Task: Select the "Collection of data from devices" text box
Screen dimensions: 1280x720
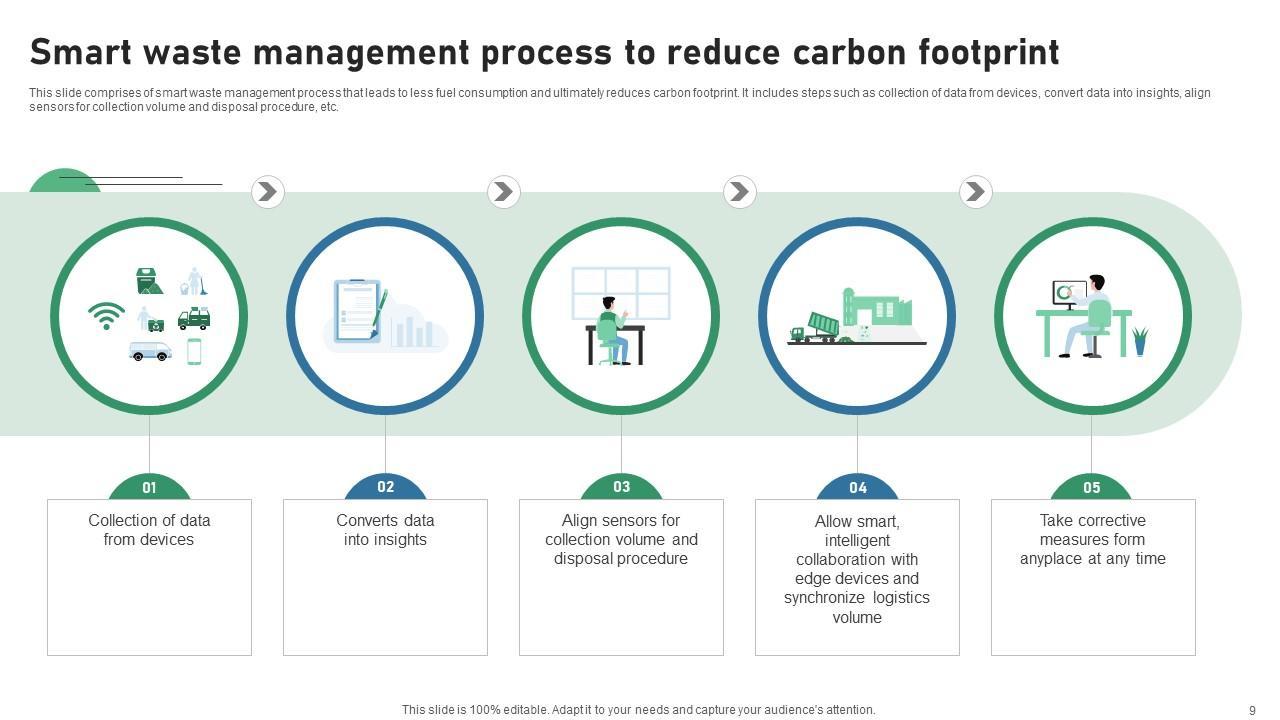Action: point(149,577)
